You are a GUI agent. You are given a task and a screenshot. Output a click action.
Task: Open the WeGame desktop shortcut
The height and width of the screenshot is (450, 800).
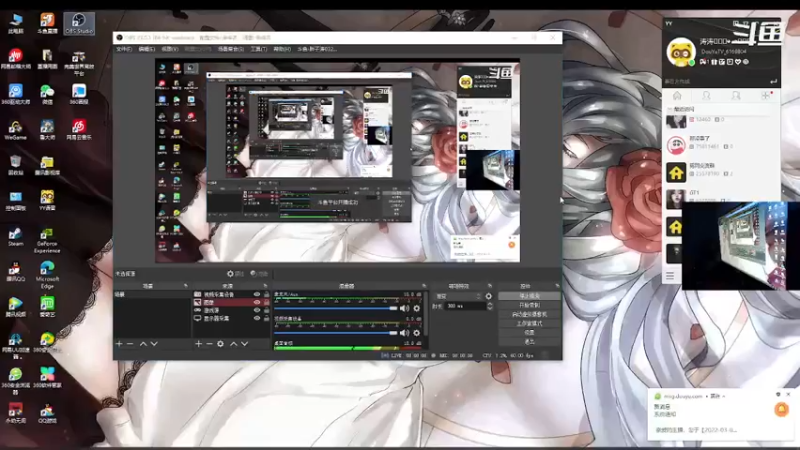pos(15,130)
